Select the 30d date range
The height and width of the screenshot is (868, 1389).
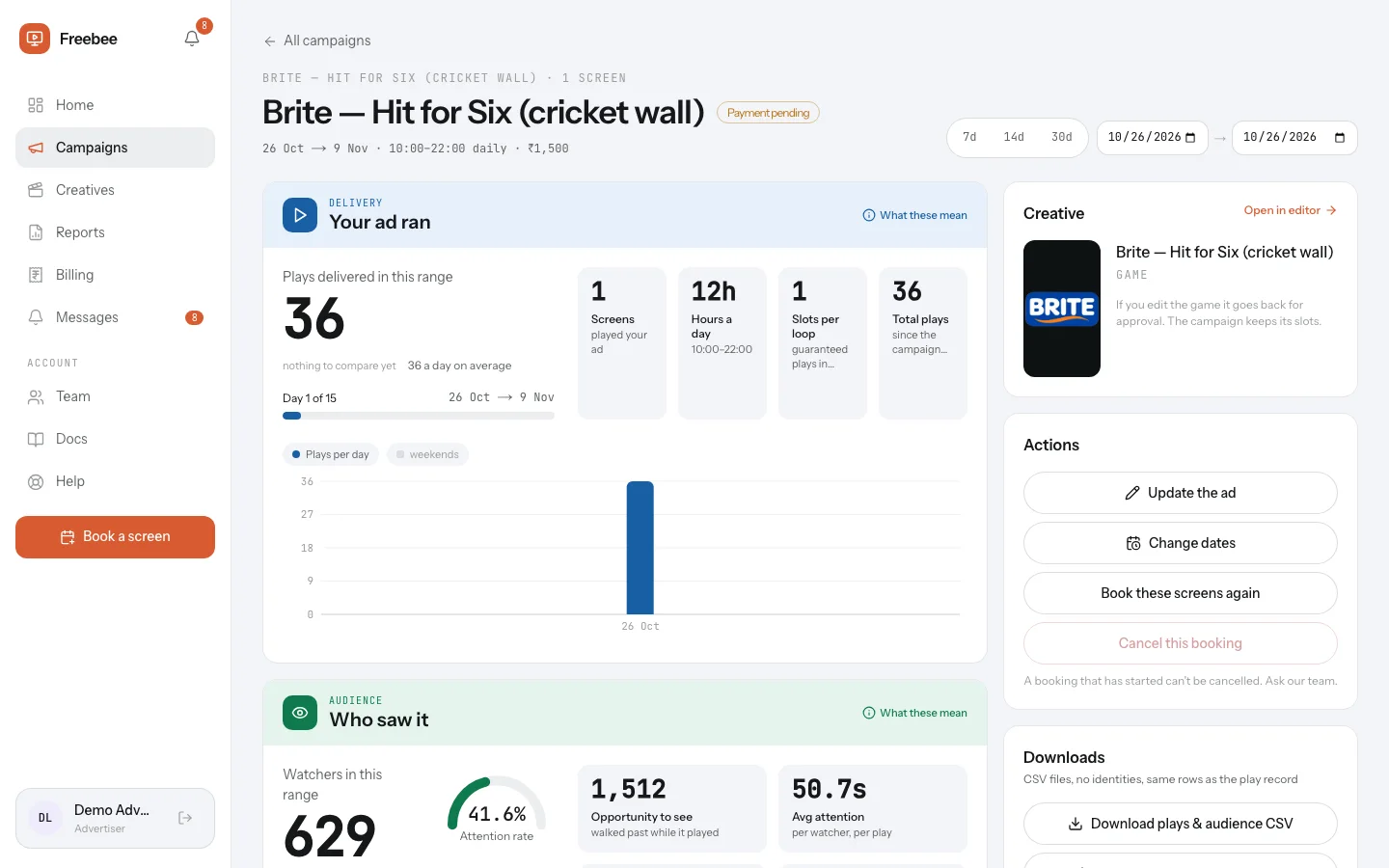[1062, 138]
